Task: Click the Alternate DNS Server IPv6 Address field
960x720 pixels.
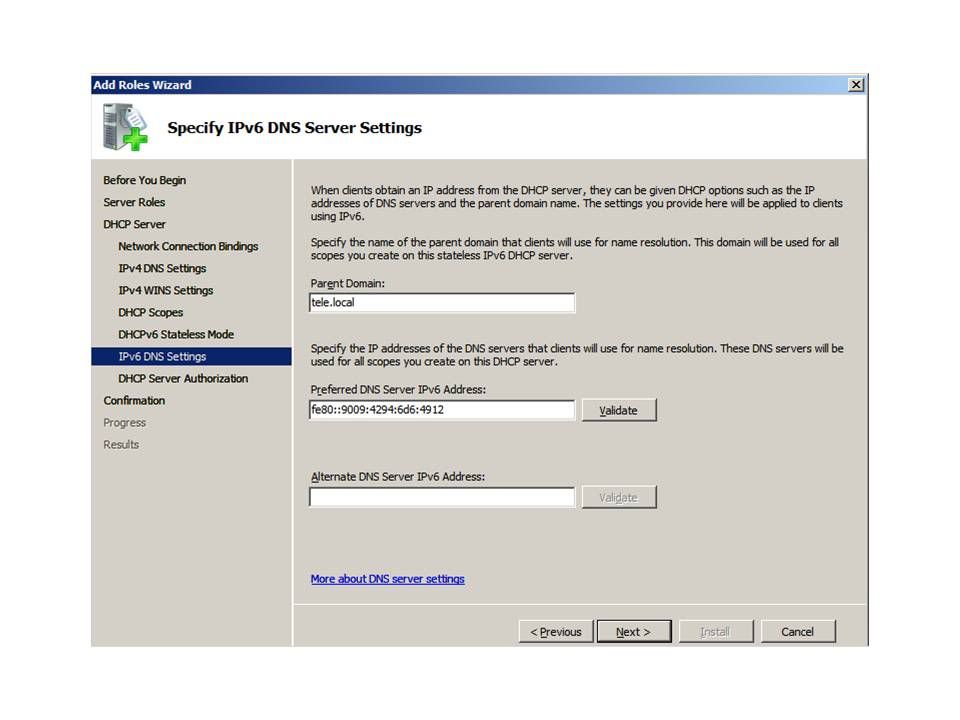Action: click(x=442, y=497)
